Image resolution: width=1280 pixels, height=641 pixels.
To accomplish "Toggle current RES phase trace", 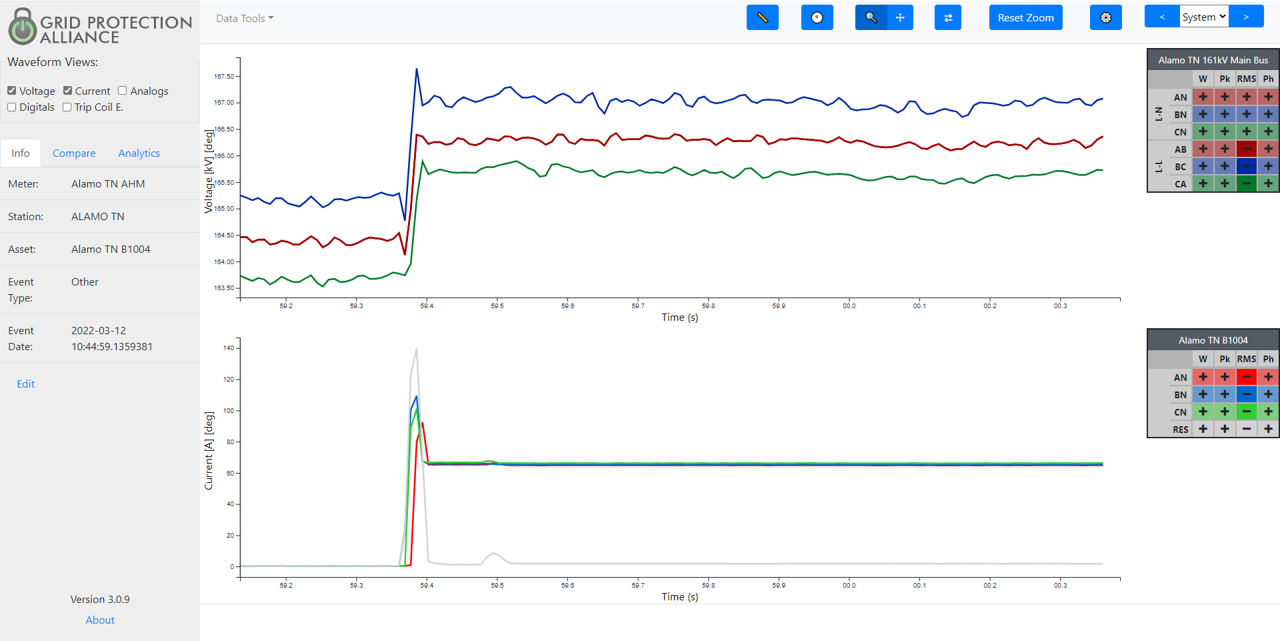I will tap(1268, 429).
